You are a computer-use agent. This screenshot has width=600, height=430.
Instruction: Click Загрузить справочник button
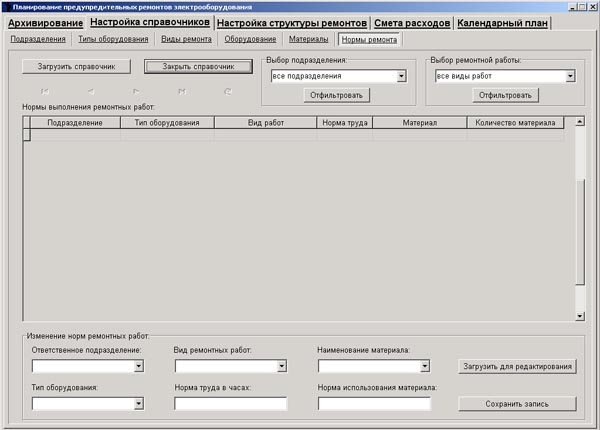point(77,67)
